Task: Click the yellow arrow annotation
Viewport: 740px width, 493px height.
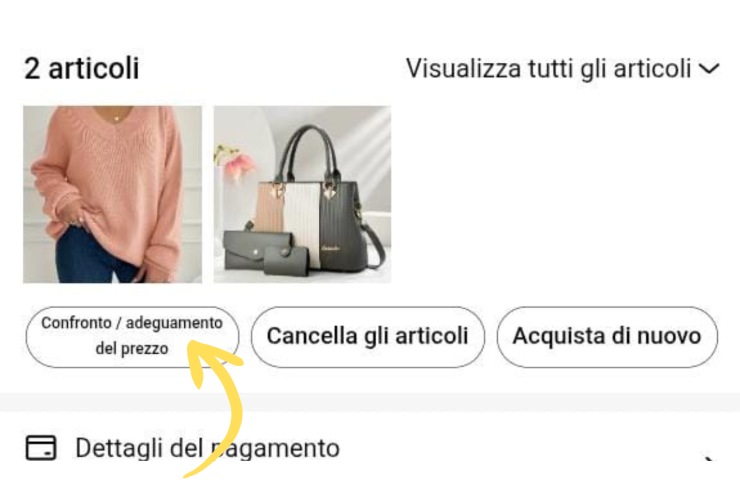Action: (215, 406)
